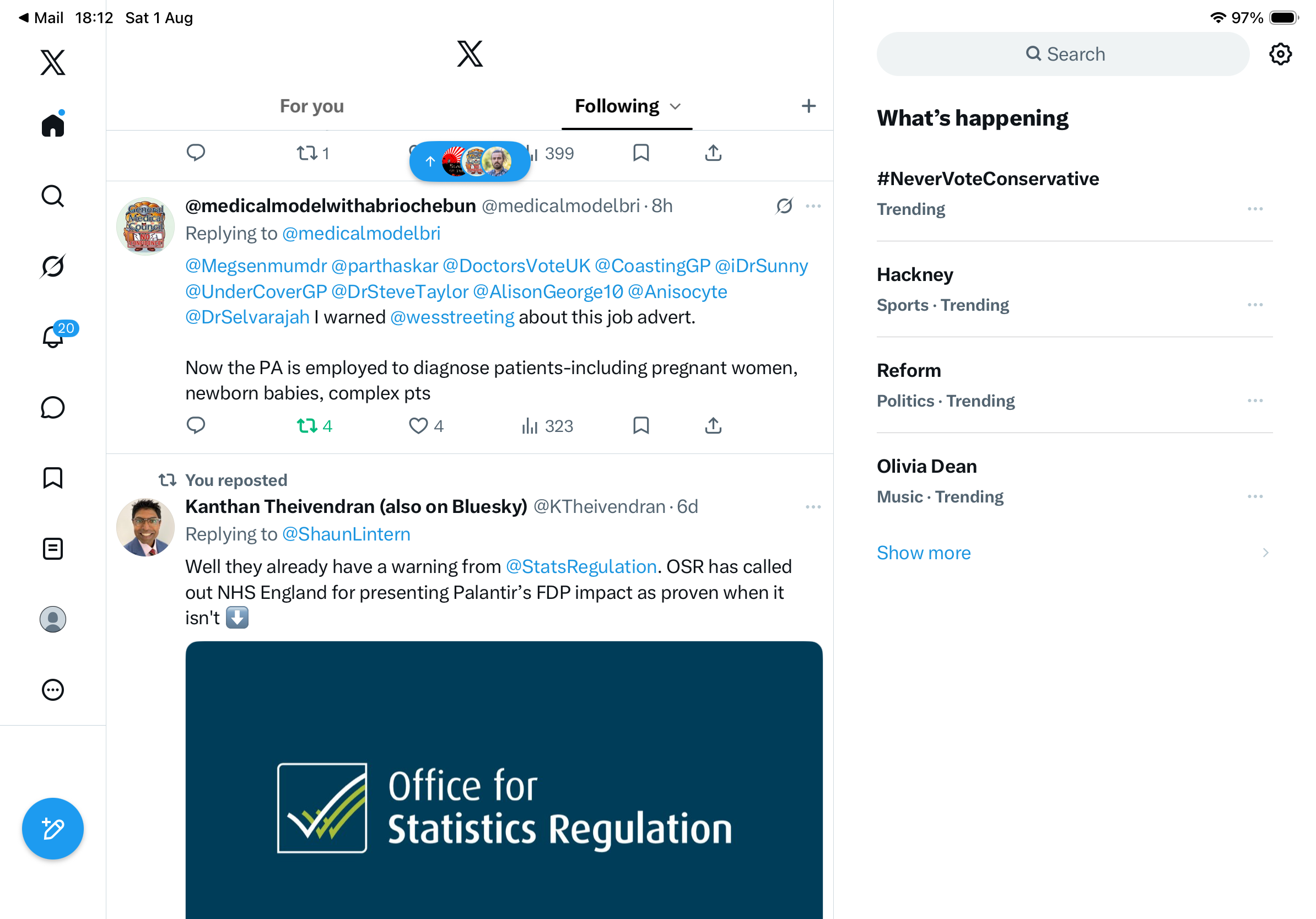Show more trending topics
This screenshot has width=1316, height=919.
(x=924, y=553)
